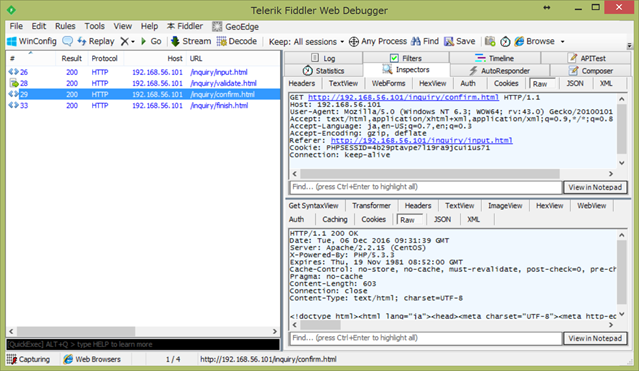Show request HexView inspector
The height and width of the screenshot is (371, 639).
(432, 83)
